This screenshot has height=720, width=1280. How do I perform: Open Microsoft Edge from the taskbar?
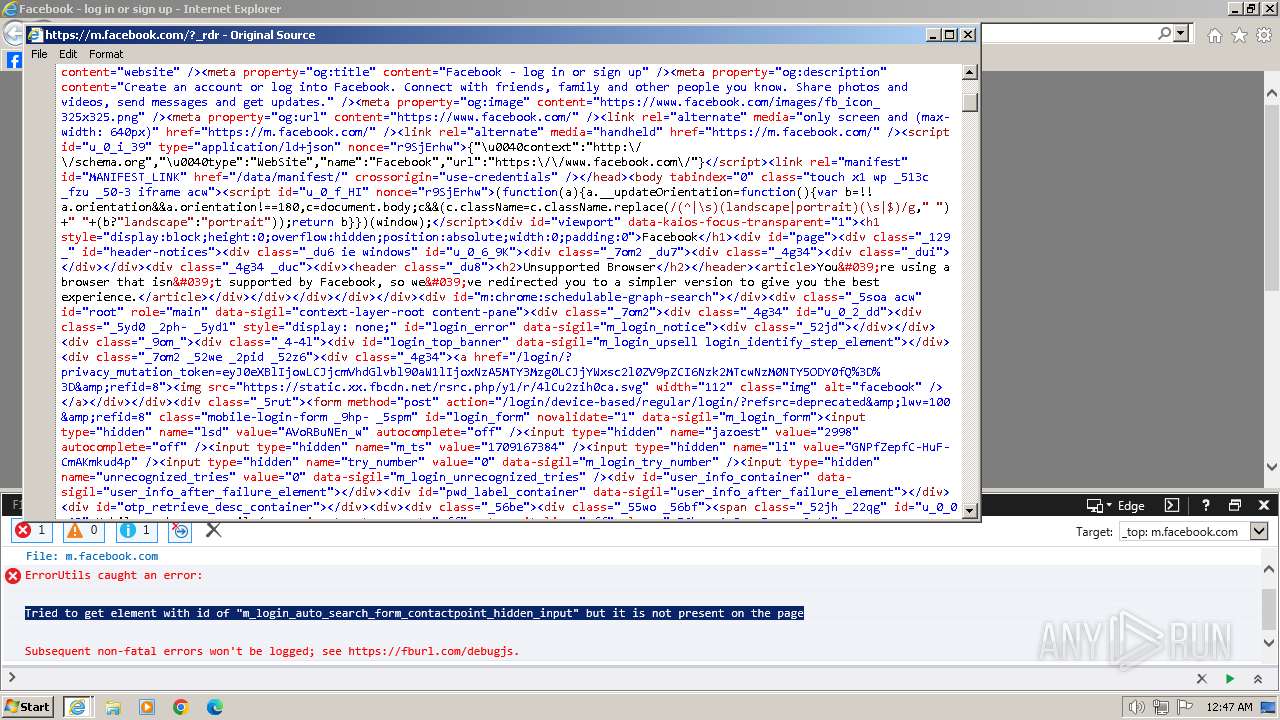pos(215,707)
